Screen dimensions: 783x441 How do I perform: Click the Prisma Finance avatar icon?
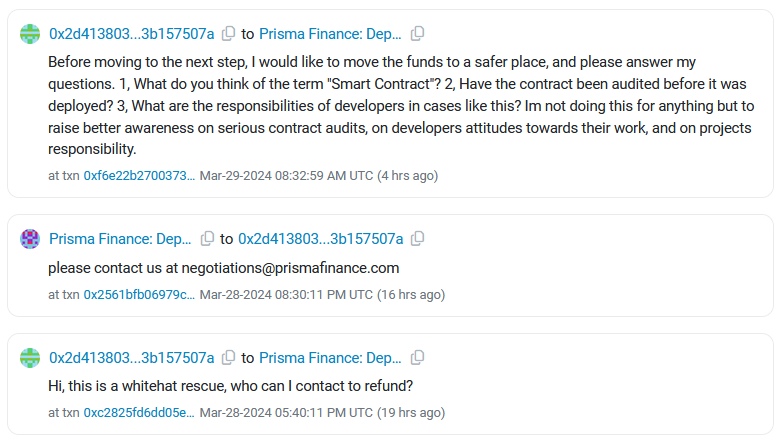coord(31,239)
